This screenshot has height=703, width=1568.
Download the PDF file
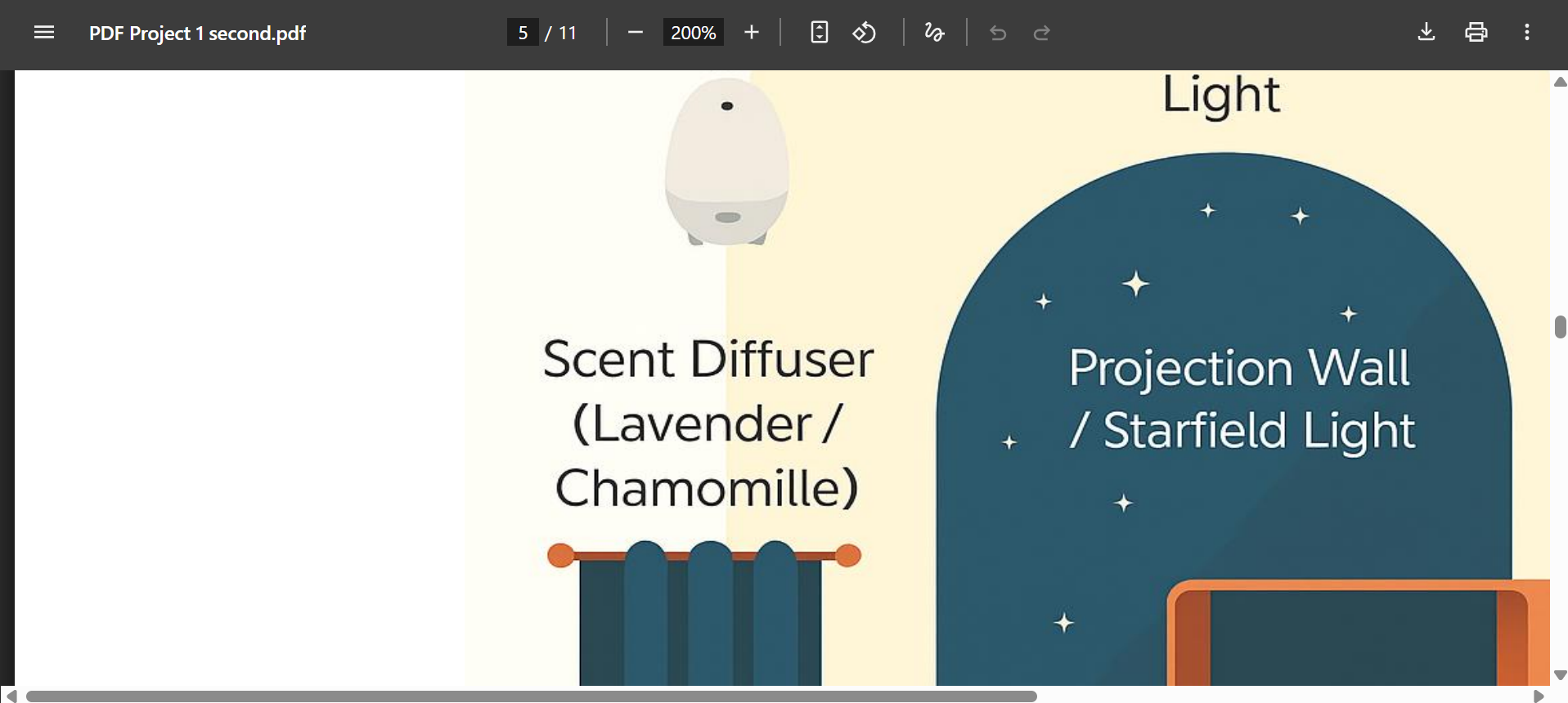click(1426, 33)
